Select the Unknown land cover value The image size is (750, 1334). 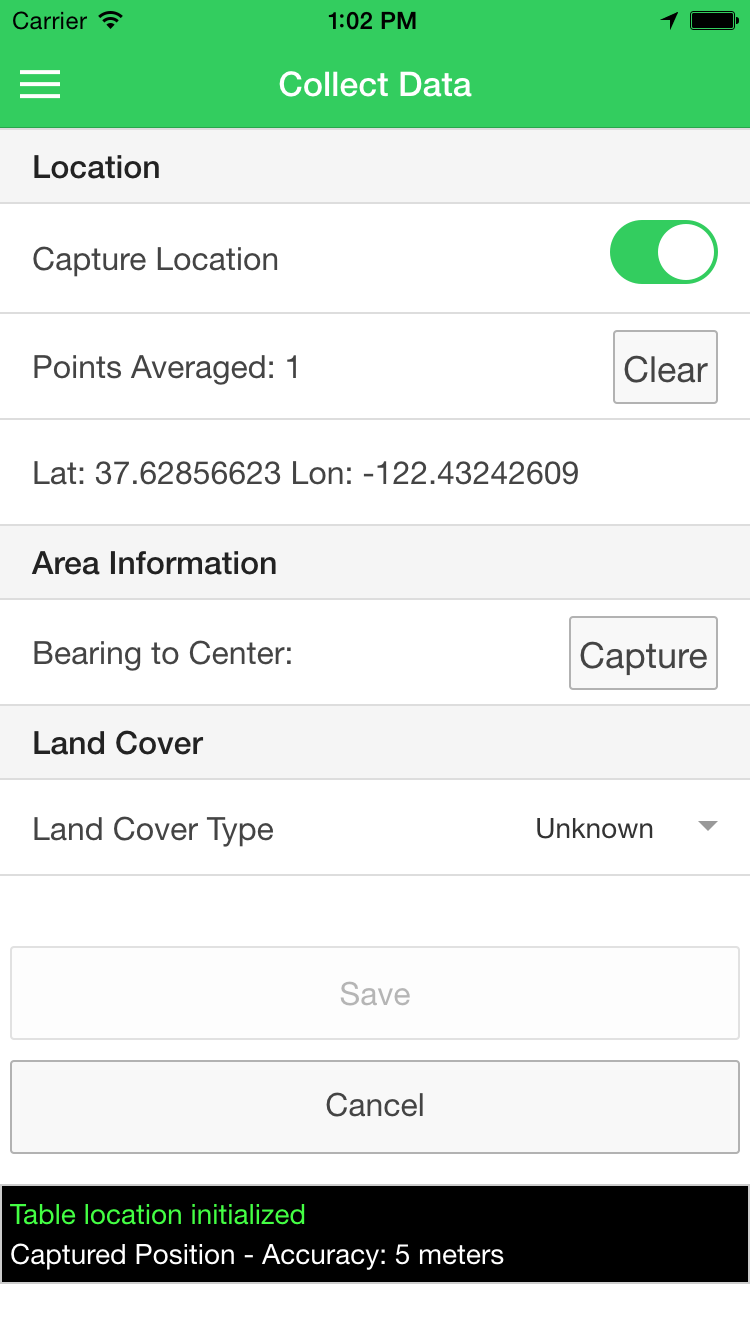pyautogui.click(x=594, y=829)
